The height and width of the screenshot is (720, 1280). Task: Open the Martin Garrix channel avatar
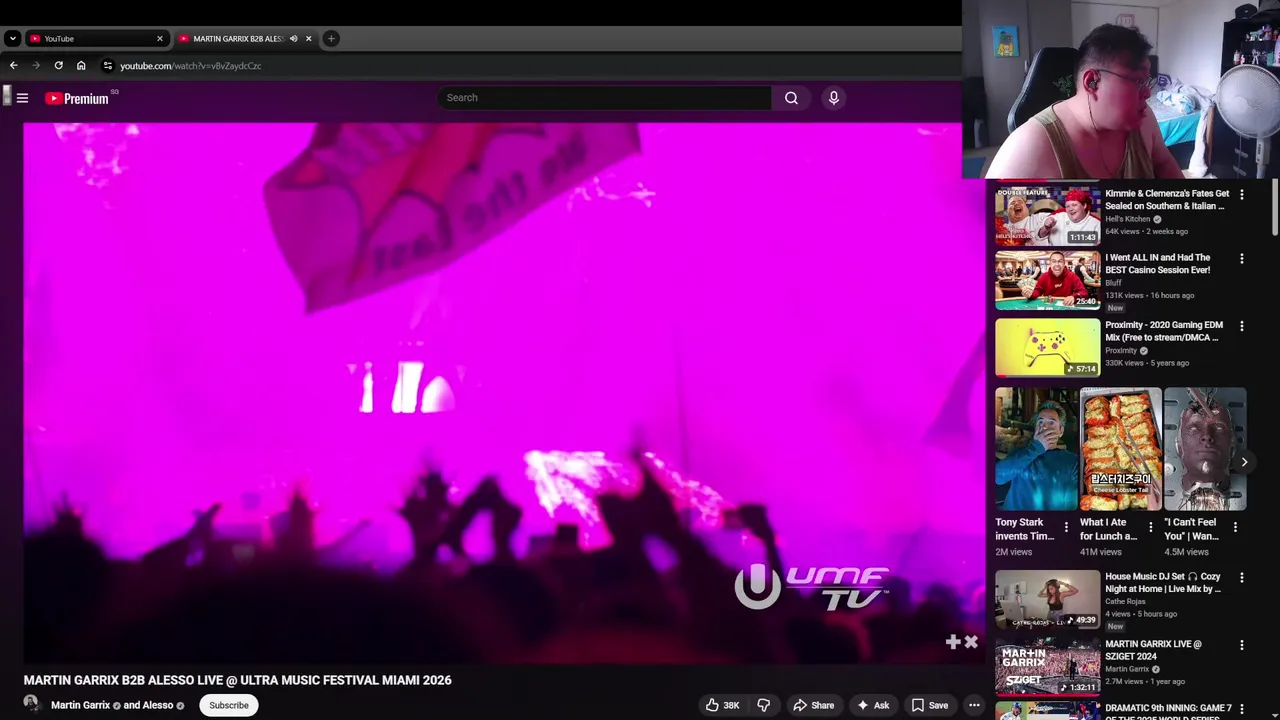pyautogui.click(x=31, y=704)
